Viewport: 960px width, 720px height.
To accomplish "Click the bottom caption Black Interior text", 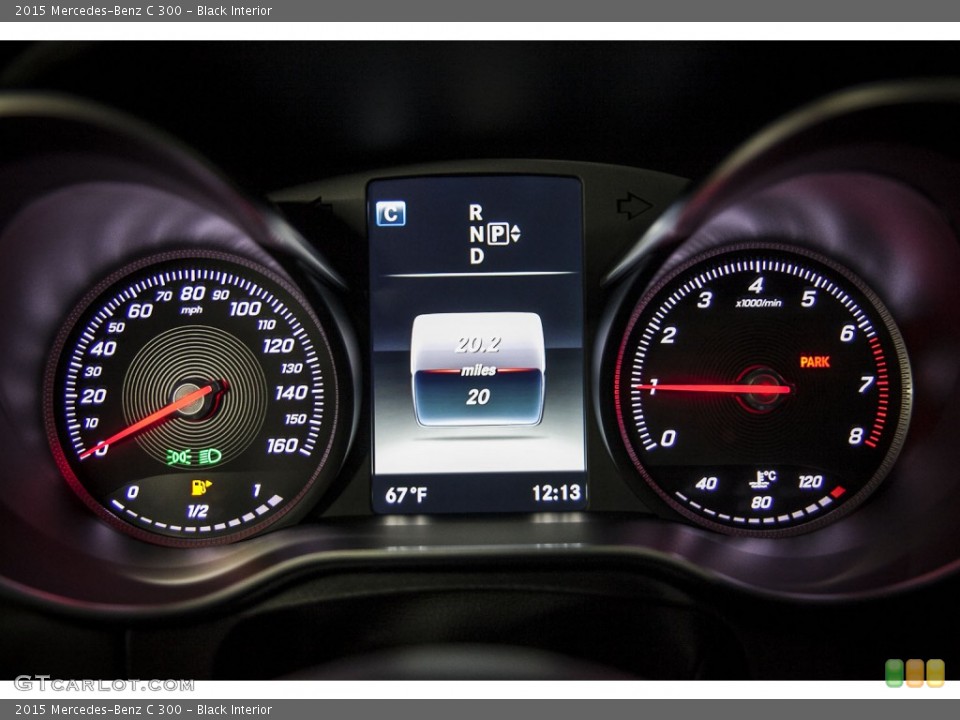I will [234, 710].
